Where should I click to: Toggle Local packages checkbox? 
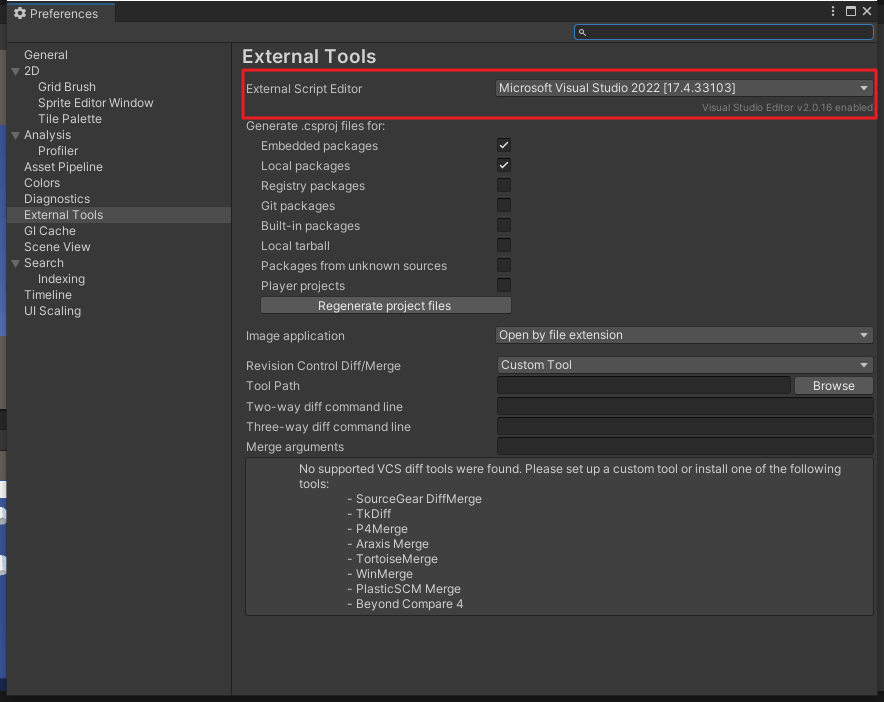coord(503,165)
